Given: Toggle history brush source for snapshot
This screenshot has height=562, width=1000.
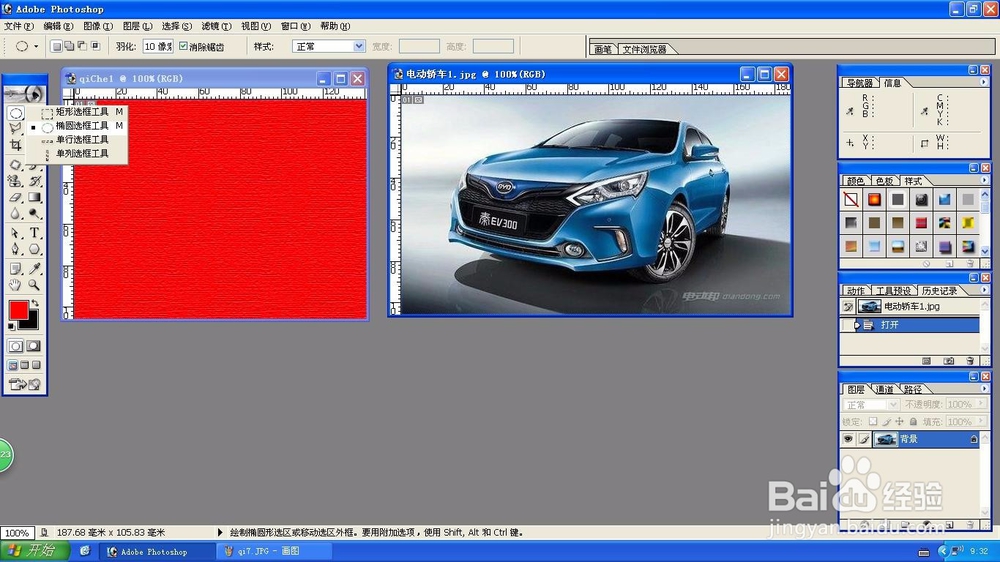Looking at the screenshot, I should point(848,307).
